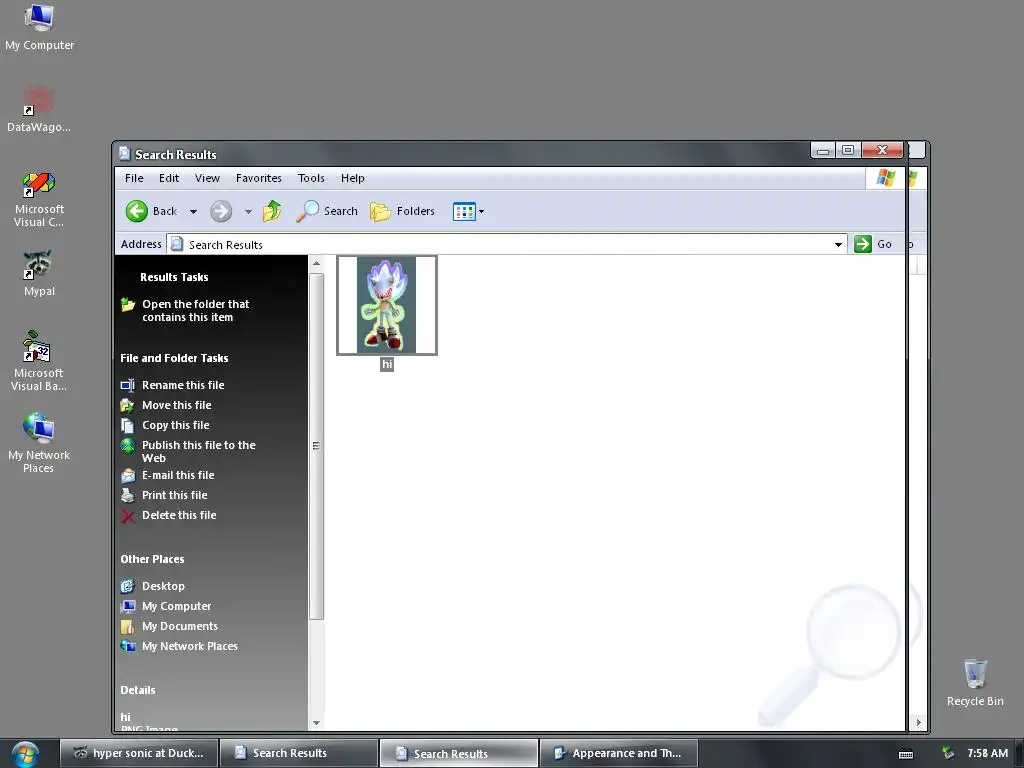
Task: Click the keyboard icon in system tray
Action: [x=906, y=754]
